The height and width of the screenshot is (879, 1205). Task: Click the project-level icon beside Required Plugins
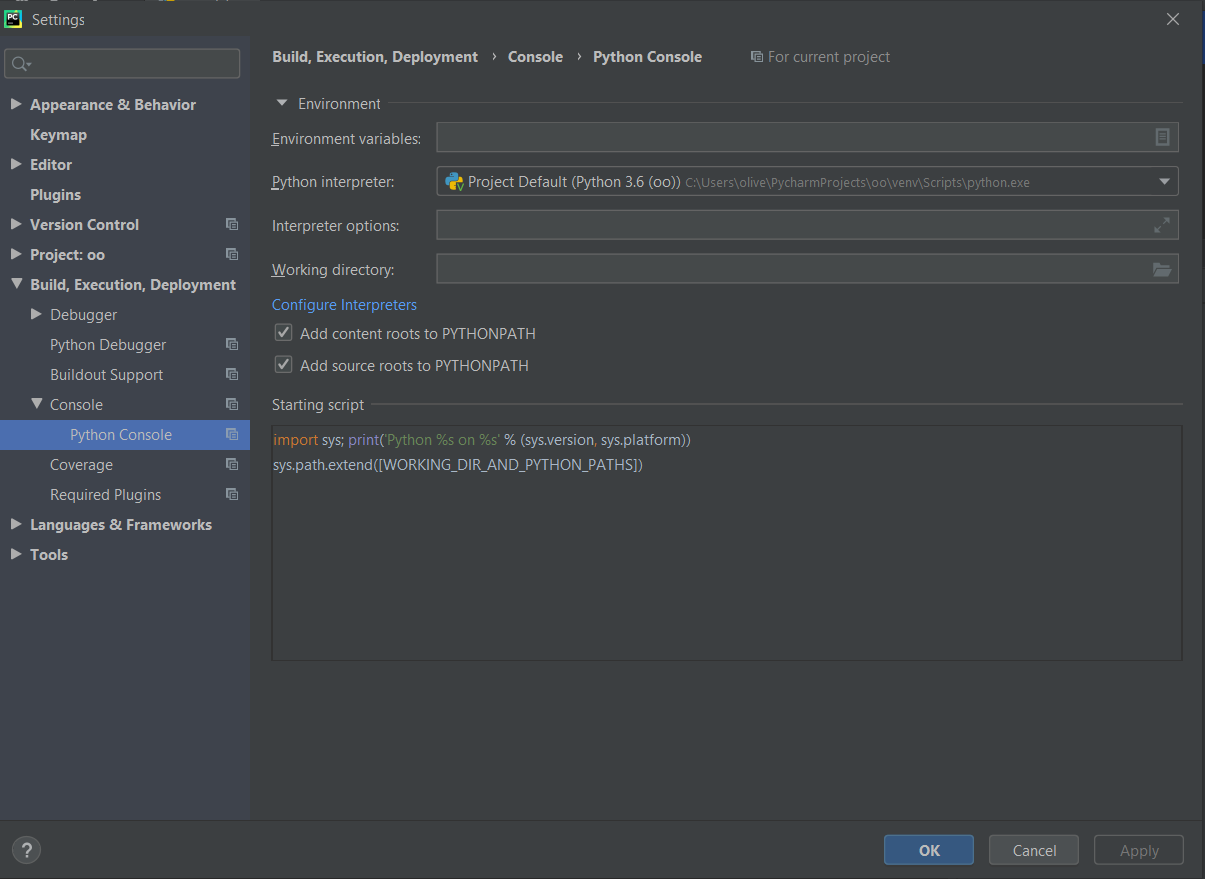(x=232, y=494)
